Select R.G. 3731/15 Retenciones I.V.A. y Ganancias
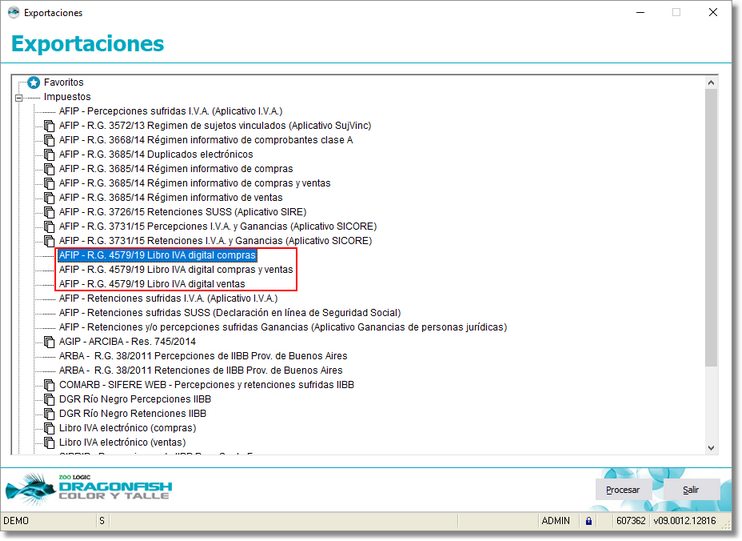 tap(215, 241)
